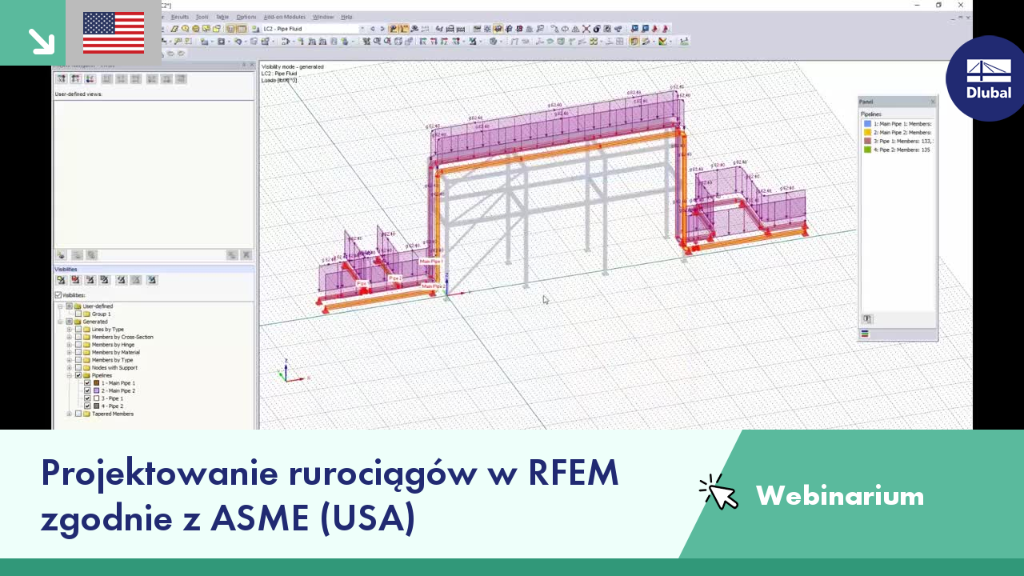Collapse the Pipelines tree node

[x=69, y=376]
